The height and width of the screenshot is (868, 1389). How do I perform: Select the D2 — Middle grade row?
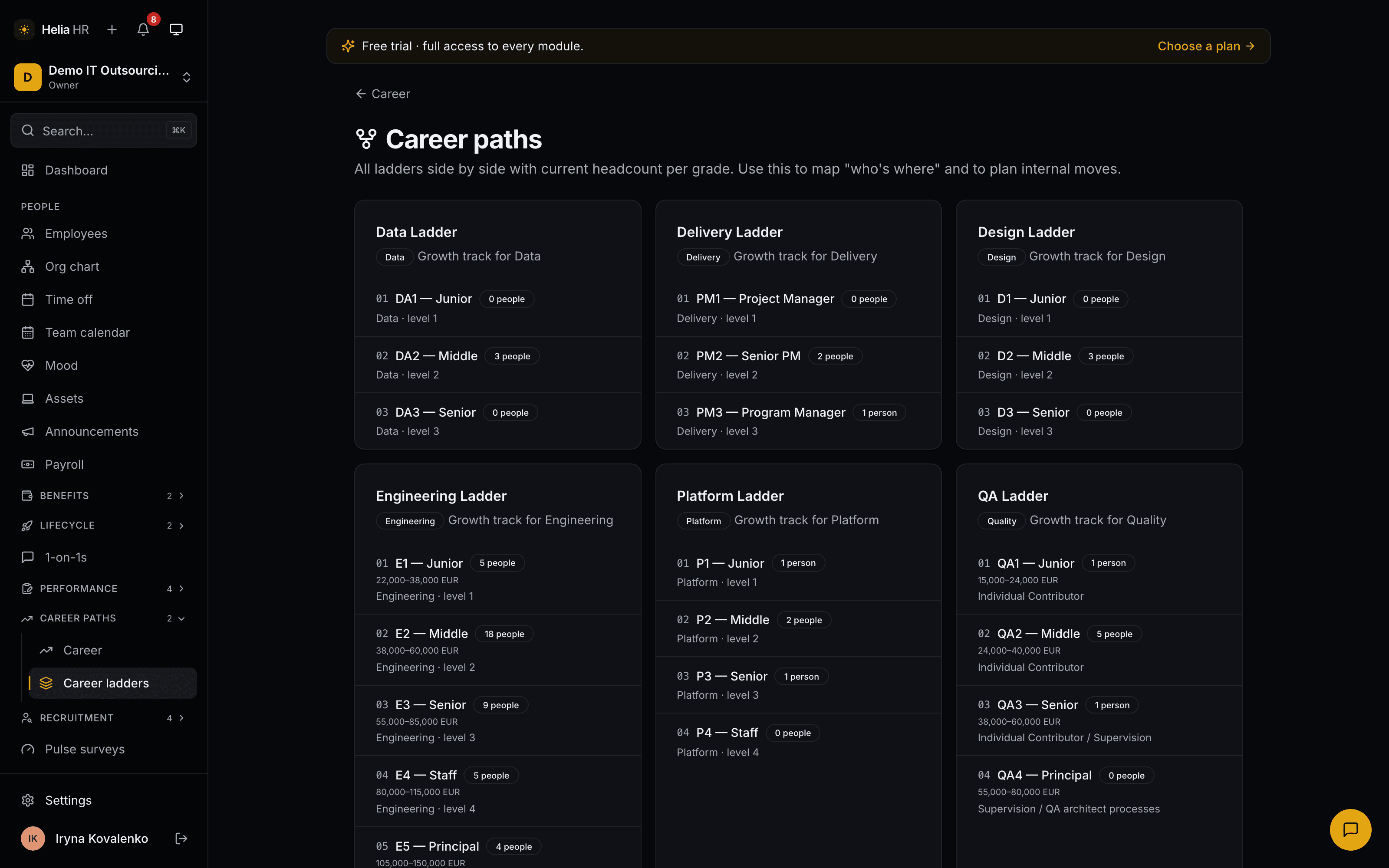pyautogui.click(x=1099, y=365)
